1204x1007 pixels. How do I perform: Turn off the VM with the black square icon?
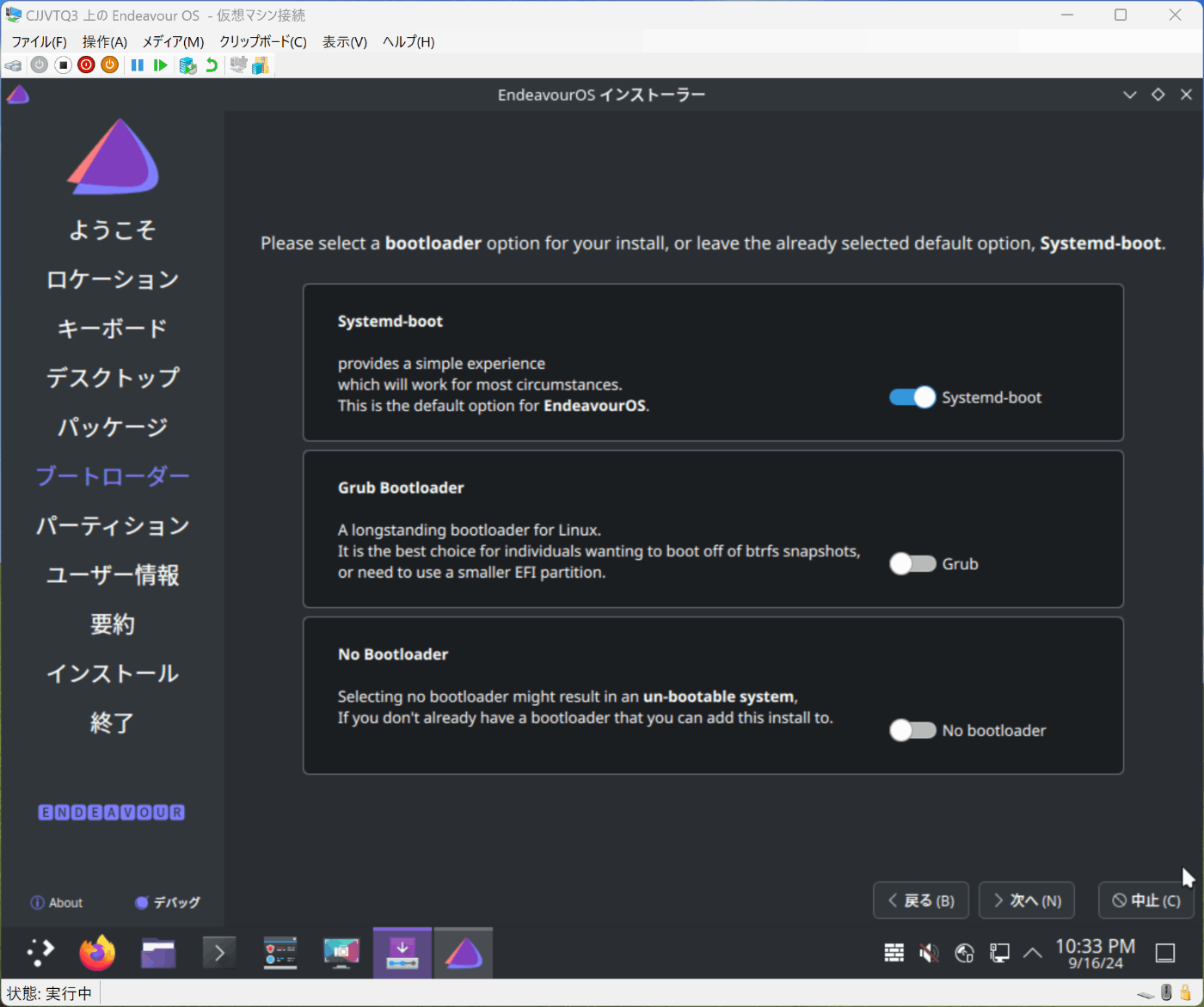pyautogui.click(x=63, y=65)
